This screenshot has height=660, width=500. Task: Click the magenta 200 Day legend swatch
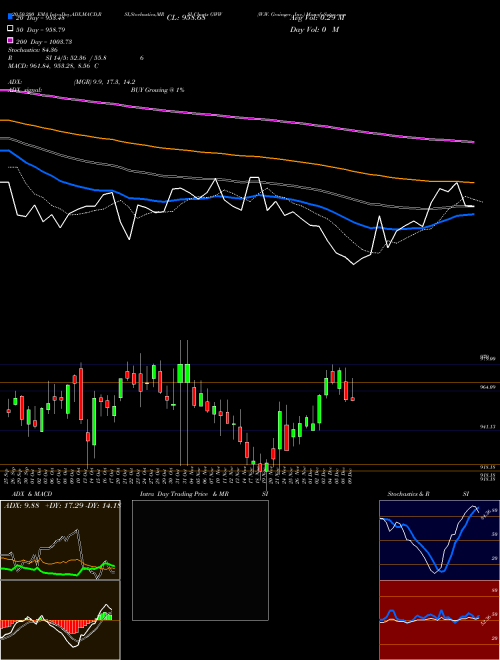[10, 41]
